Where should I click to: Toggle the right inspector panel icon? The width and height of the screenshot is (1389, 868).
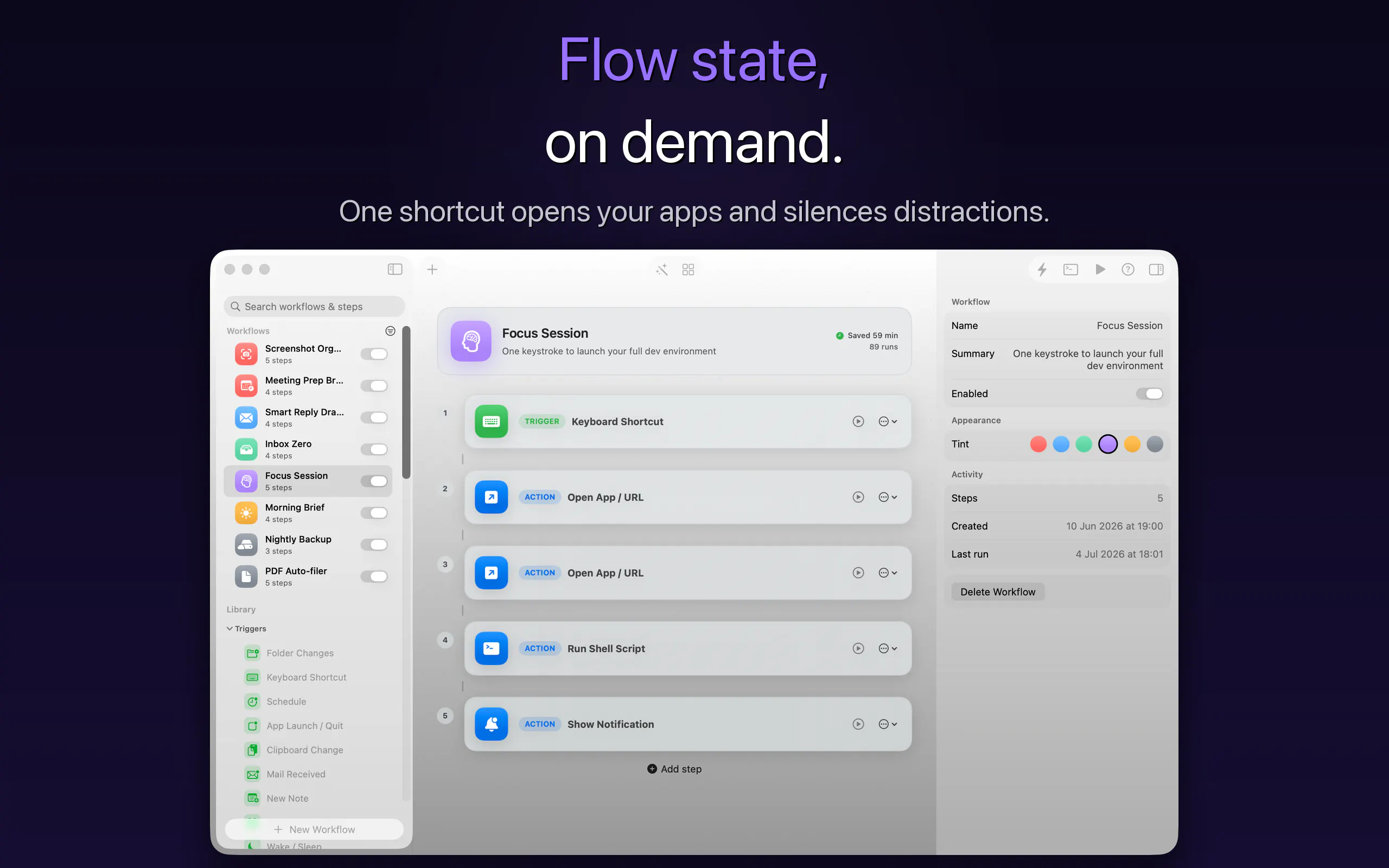click(1156, 269)
